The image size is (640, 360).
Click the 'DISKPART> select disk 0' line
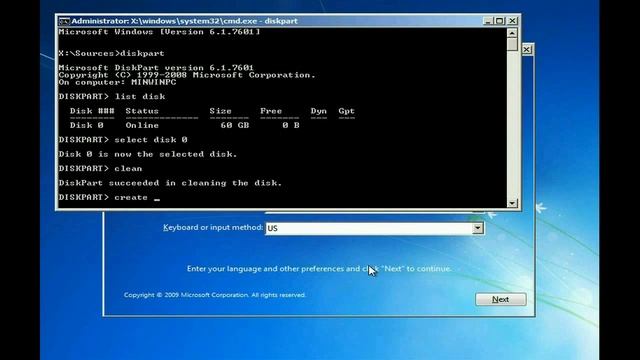pyautogui.click(x=123, y=140)
